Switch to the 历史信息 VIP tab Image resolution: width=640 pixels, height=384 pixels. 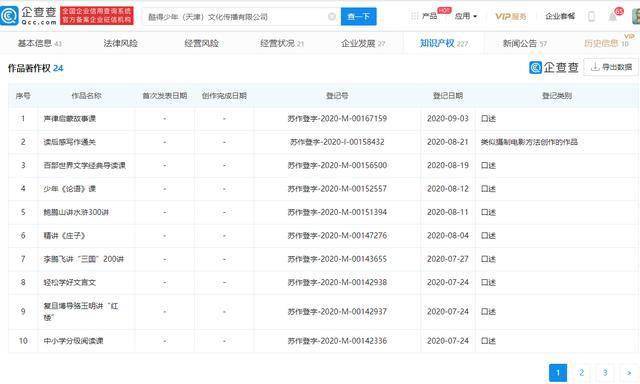coord(607,43)
